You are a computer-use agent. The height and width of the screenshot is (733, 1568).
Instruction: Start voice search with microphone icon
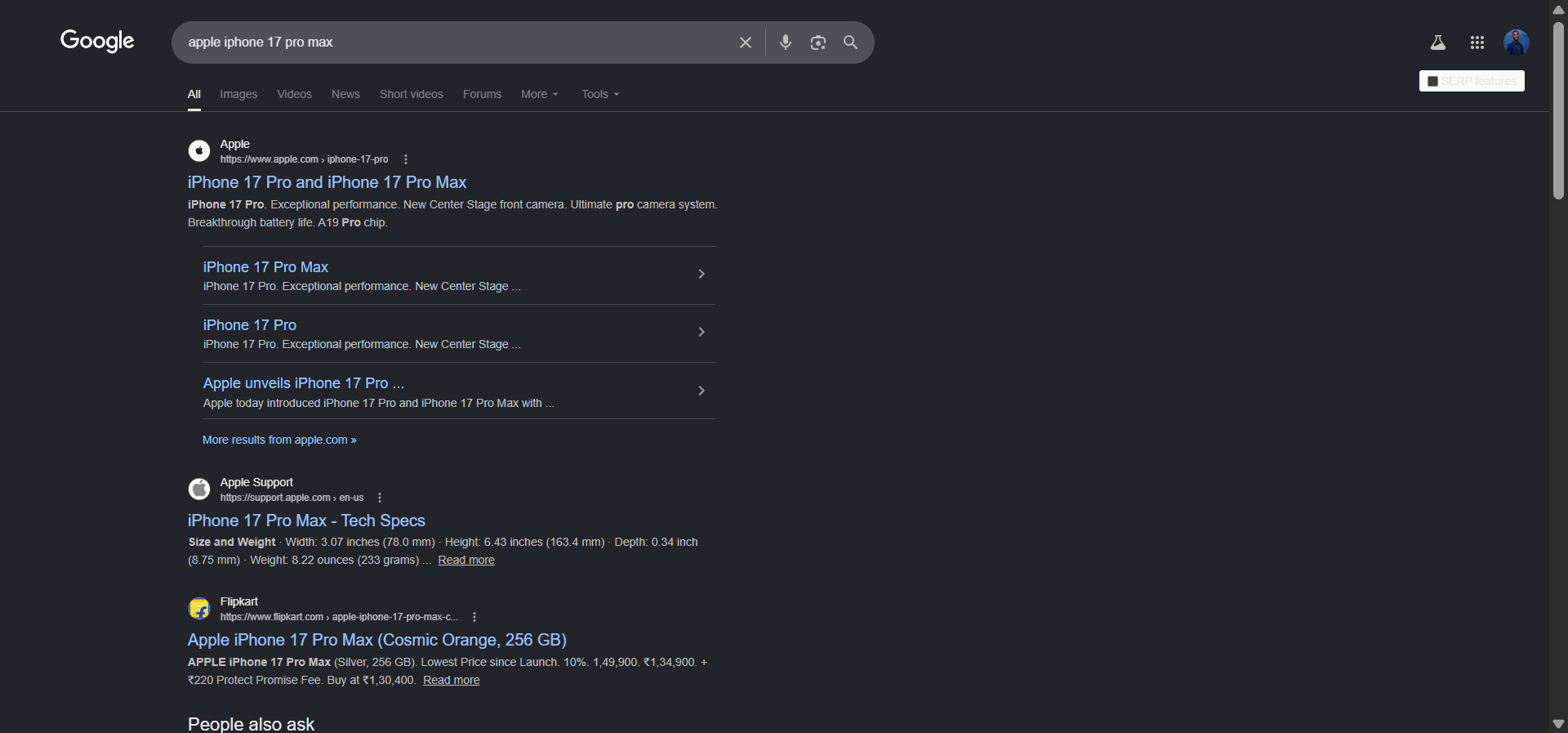(x=785, y=42)
